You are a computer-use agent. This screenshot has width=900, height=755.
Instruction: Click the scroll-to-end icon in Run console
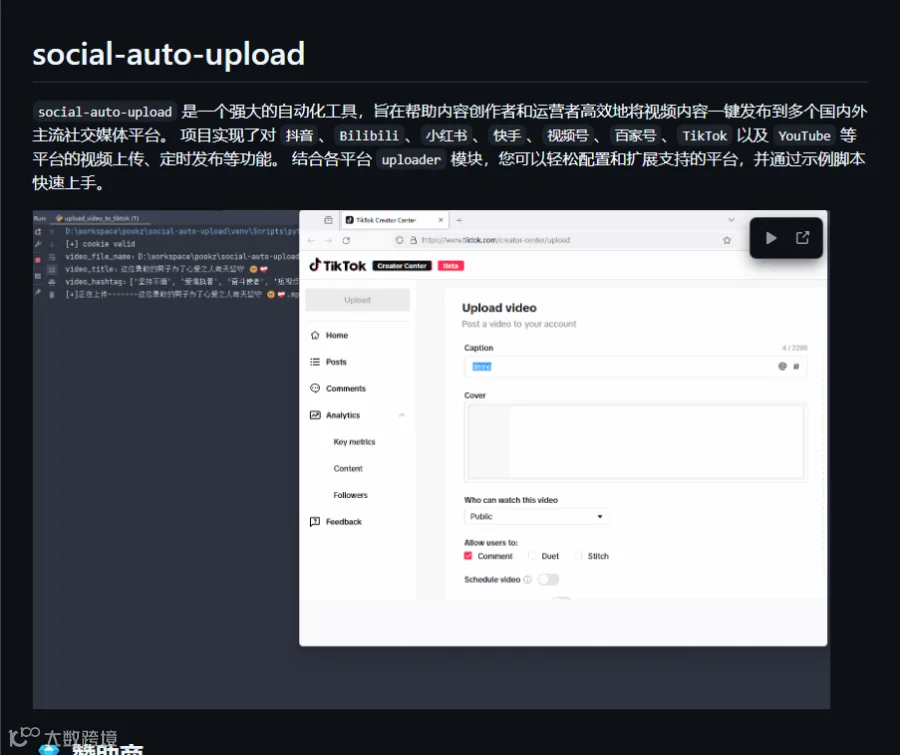click(52, 269)
